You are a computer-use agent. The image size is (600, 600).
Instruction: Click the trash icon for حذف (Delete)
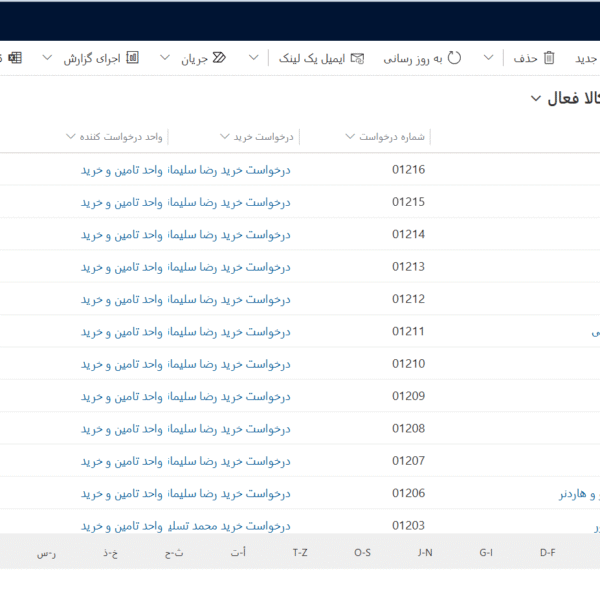pyautogui.click(x=549, y=58)
